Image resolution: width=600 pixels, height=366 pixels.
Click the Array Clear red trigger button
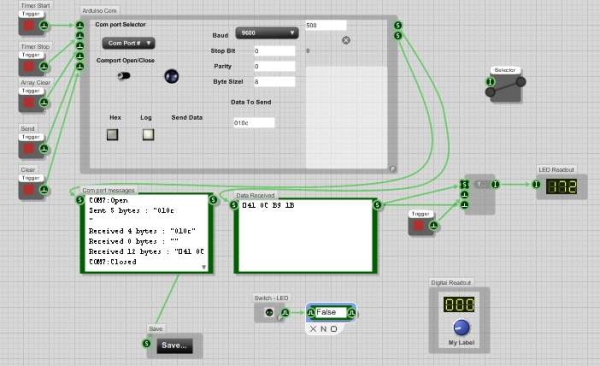pyautogui.click(x=28, y=103)
